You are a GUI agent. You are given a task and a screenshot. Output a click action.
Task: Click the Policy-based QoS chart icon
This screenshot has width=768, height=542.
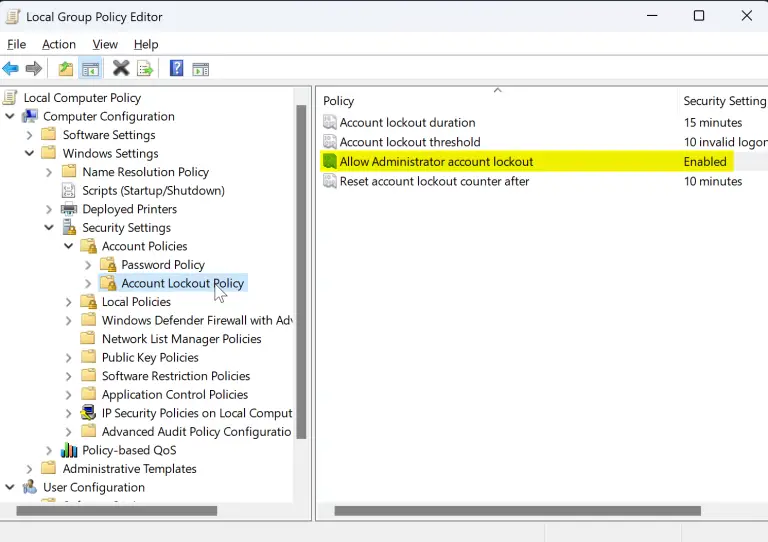pos(69,450)
